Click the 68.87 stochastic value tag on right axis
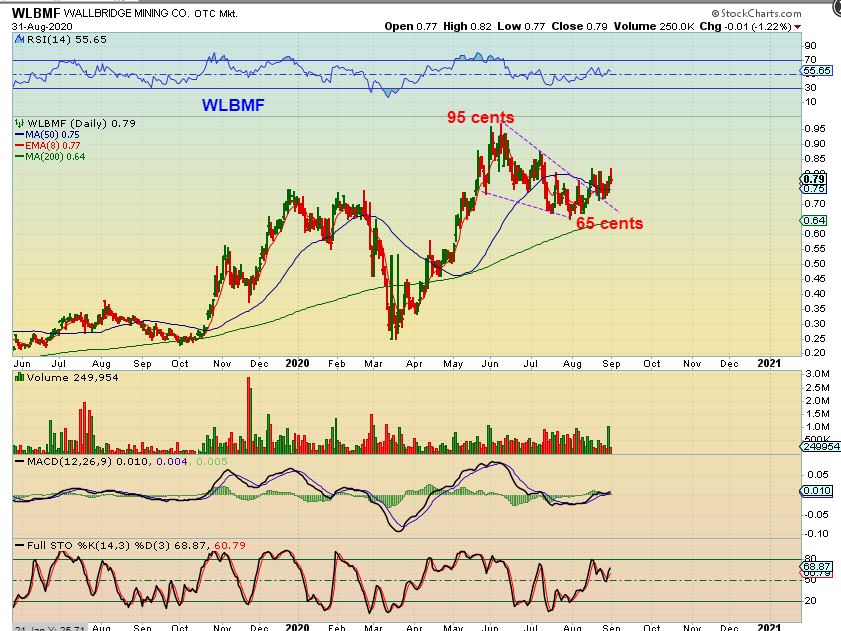Image resolution: width=841 pixels, height=631 pixels. coord(816,567)
